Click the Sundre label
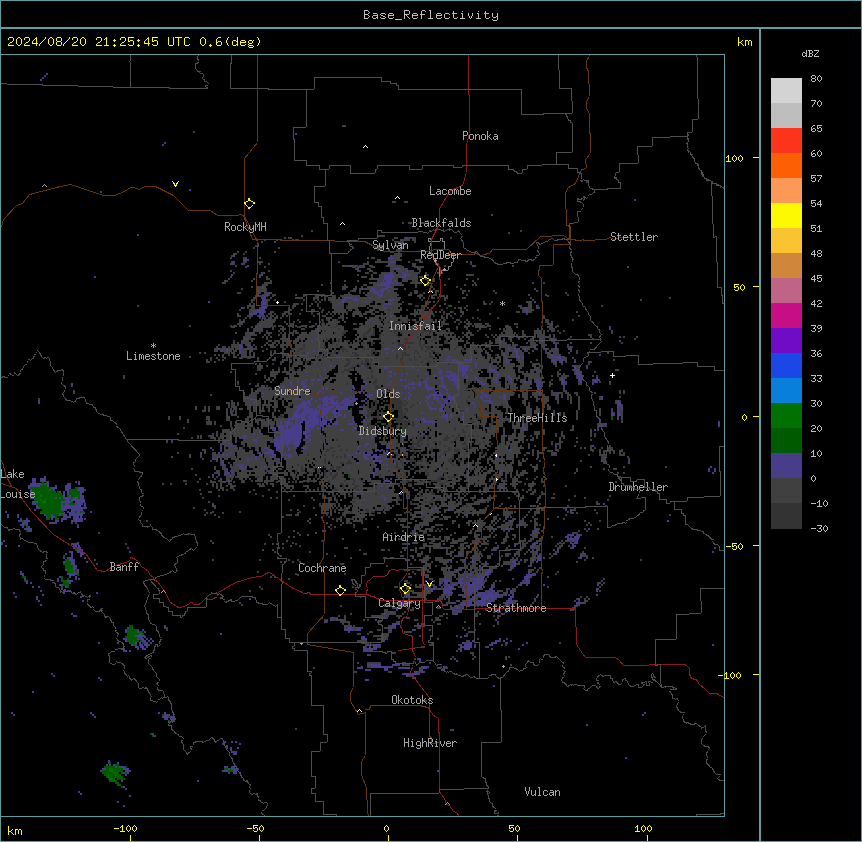 click(292, 391)
